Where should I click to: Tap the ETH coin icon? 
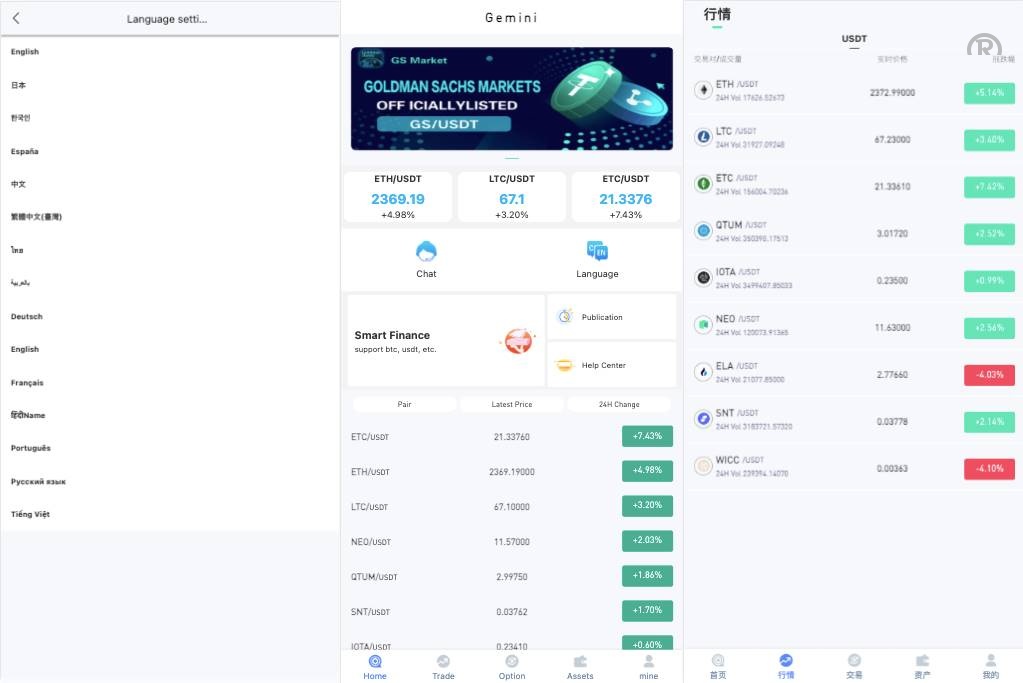pyautogui.click(x=703, y=90)
